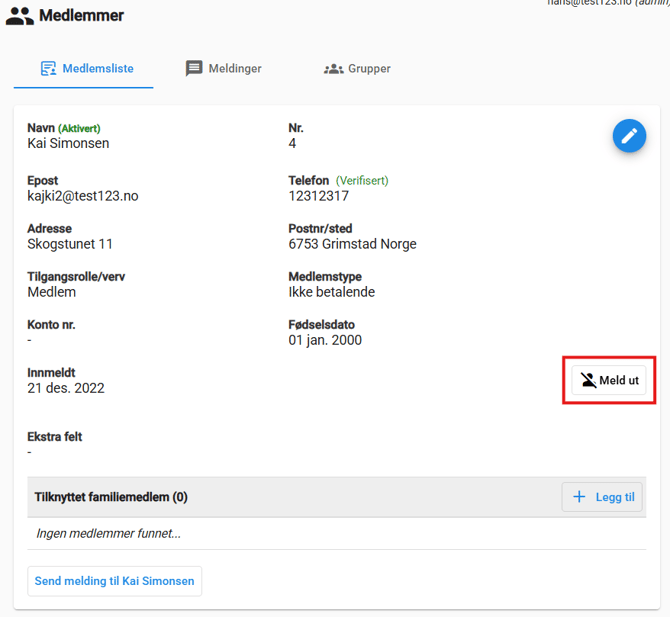Click the green Verifisert label
Viewport: 670px width, 617px height.
click(362, 181)
